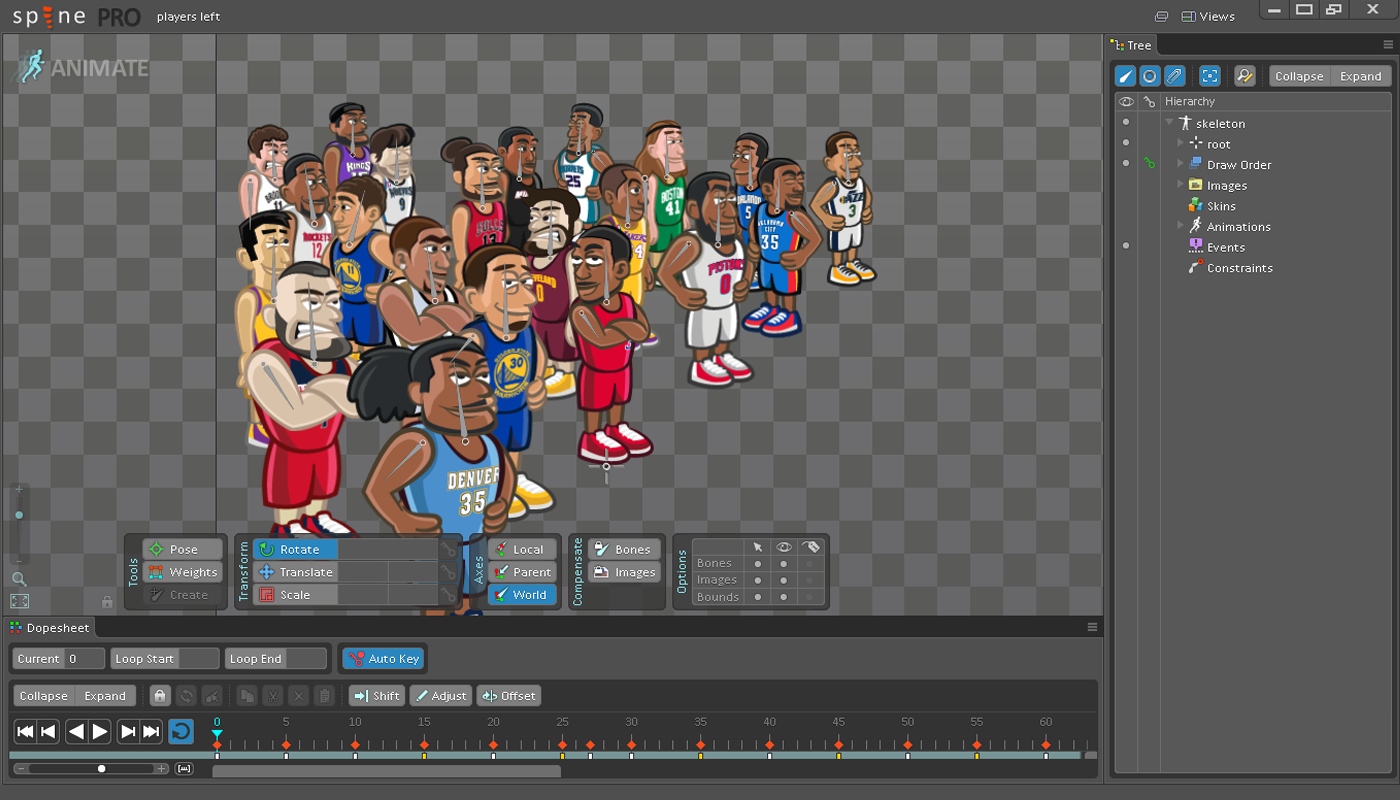The height and width of the screenshot is (800, 1400).
Task: Collapse the skeleton tree node
Action: (1169, 123)
